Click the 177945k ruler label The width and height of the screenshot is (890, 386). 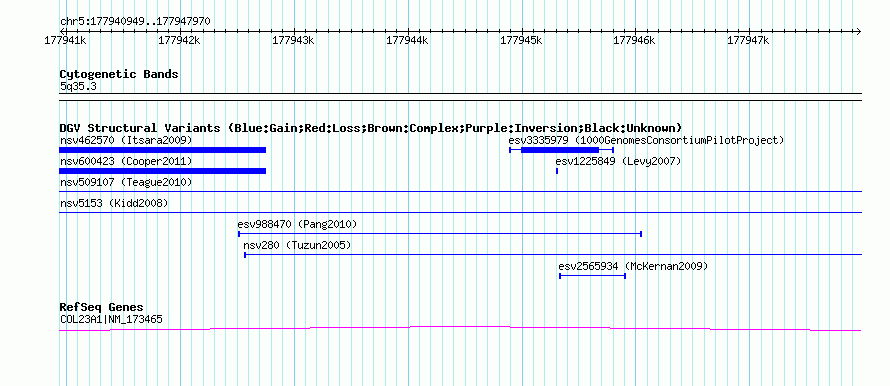[x=521, y=40]
